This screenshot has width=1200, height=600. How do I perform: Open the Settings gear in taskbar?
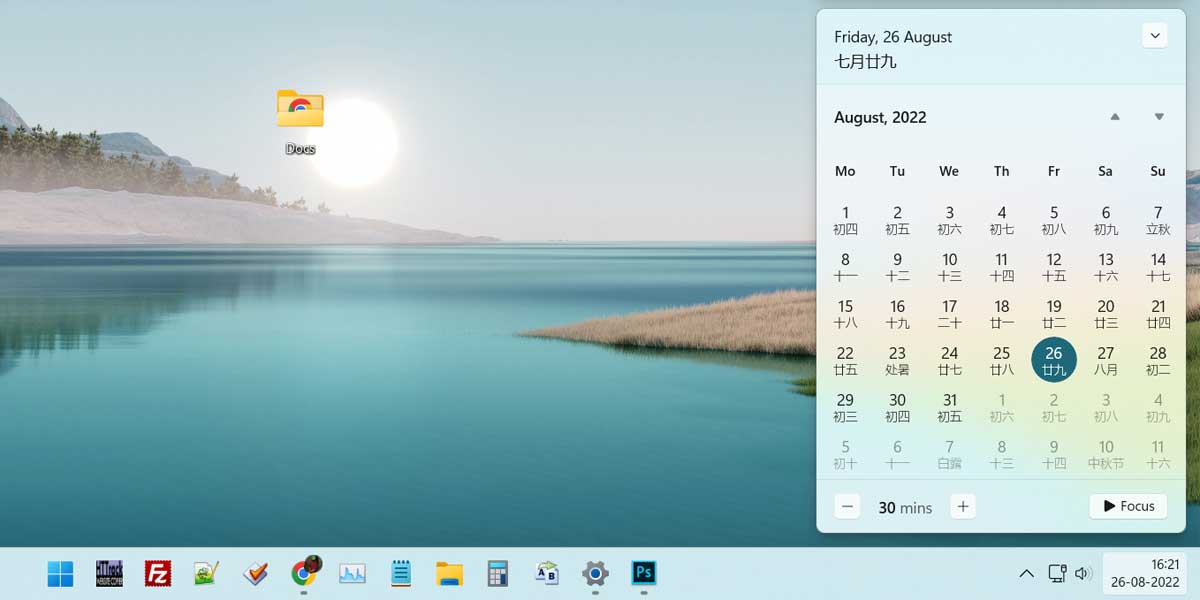595,573
